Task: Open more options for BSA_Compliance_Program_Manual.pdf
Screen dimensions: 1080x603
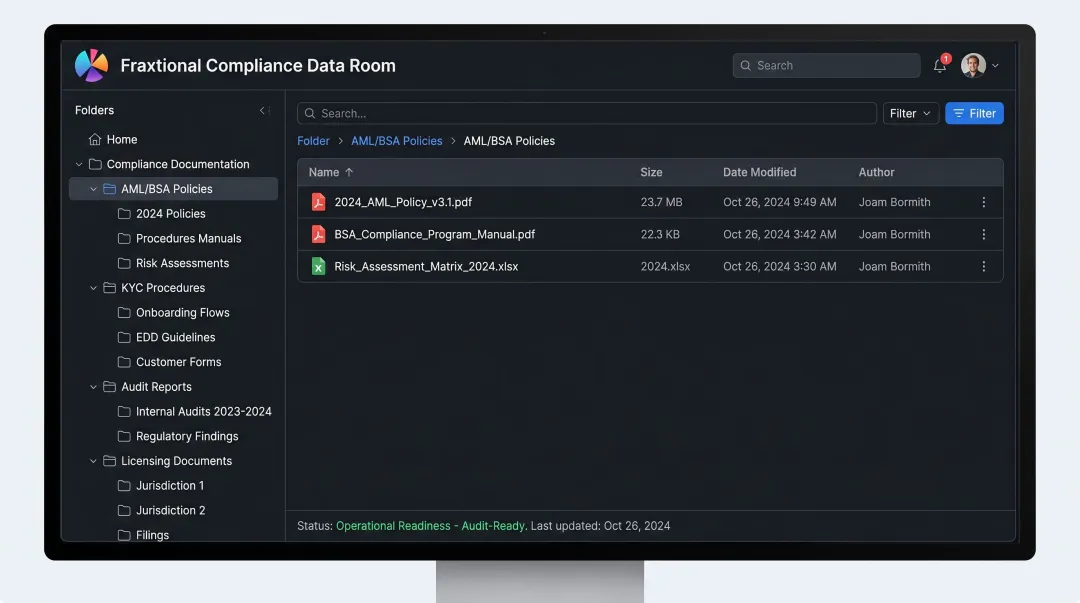Action: [x=984, y=234]
